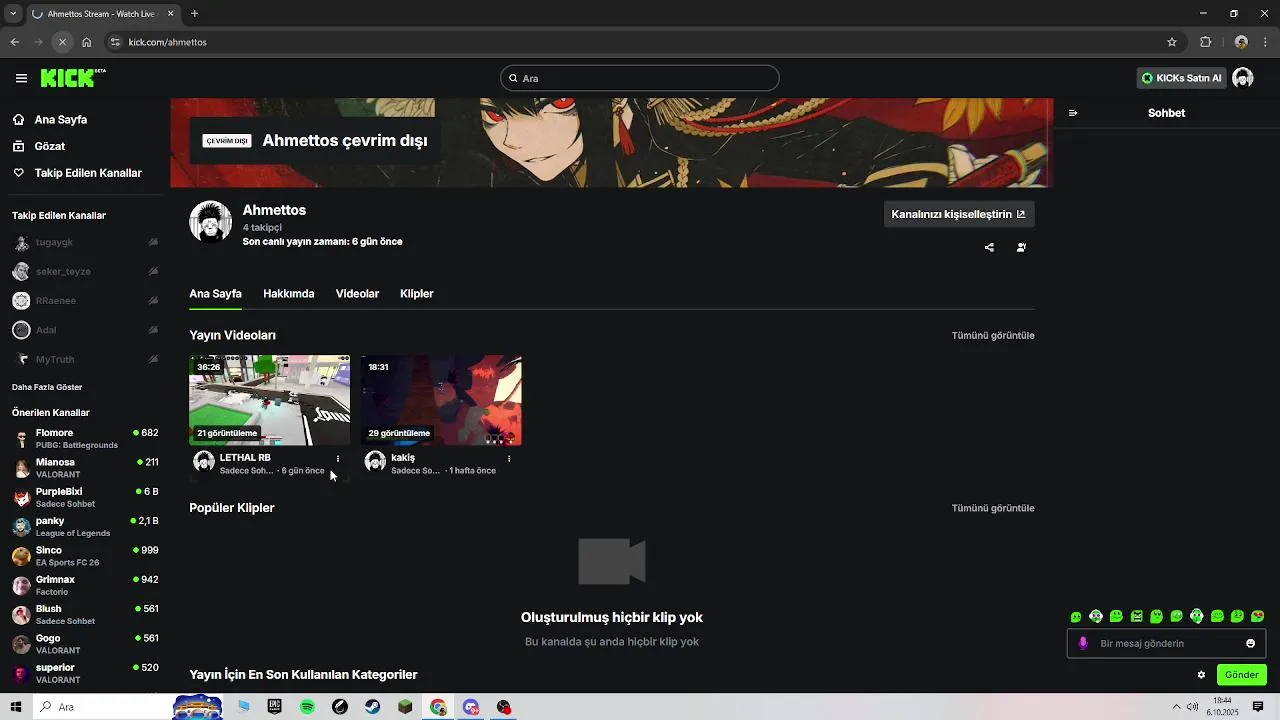The height and width of the screenshot is (720, 1280).
Task: Focus the Ara search field on Kick
Action: pos(639,78)
